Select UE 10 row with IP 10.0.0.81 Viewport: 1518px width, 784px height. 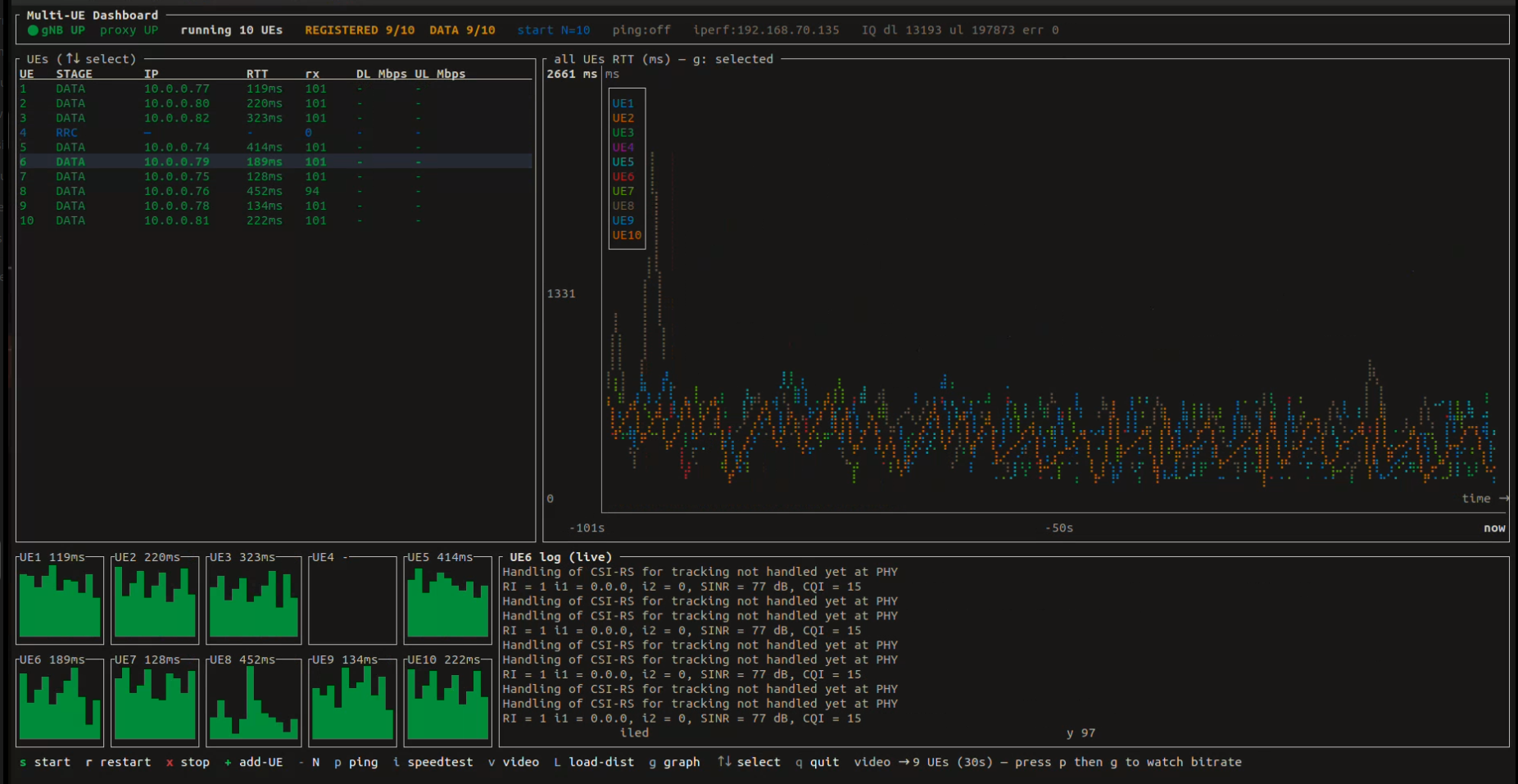point(274,221)
